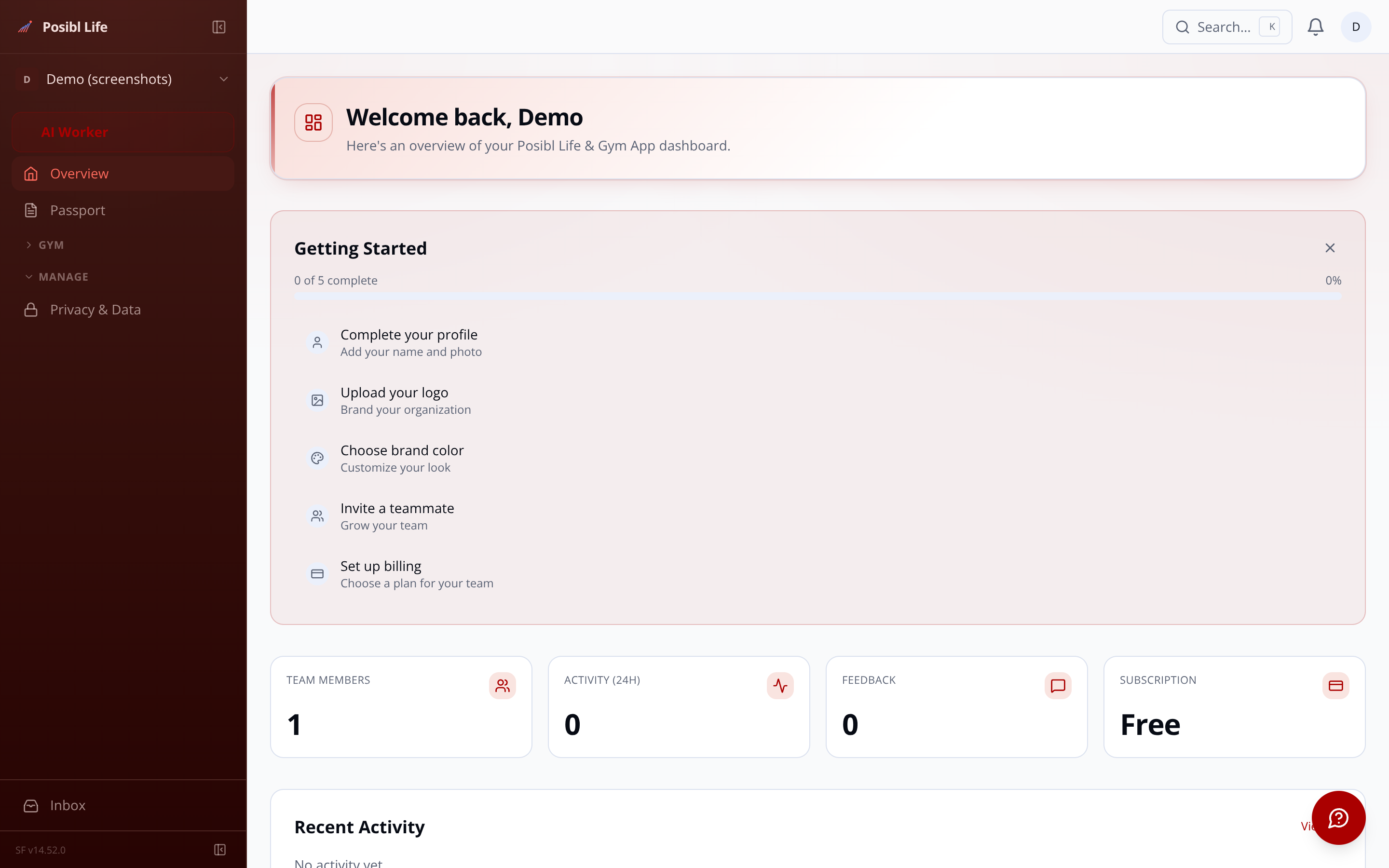The height and width of the screenshot is (868, 1389).
Task: Open notifications bell
Action: (1316, 27)
